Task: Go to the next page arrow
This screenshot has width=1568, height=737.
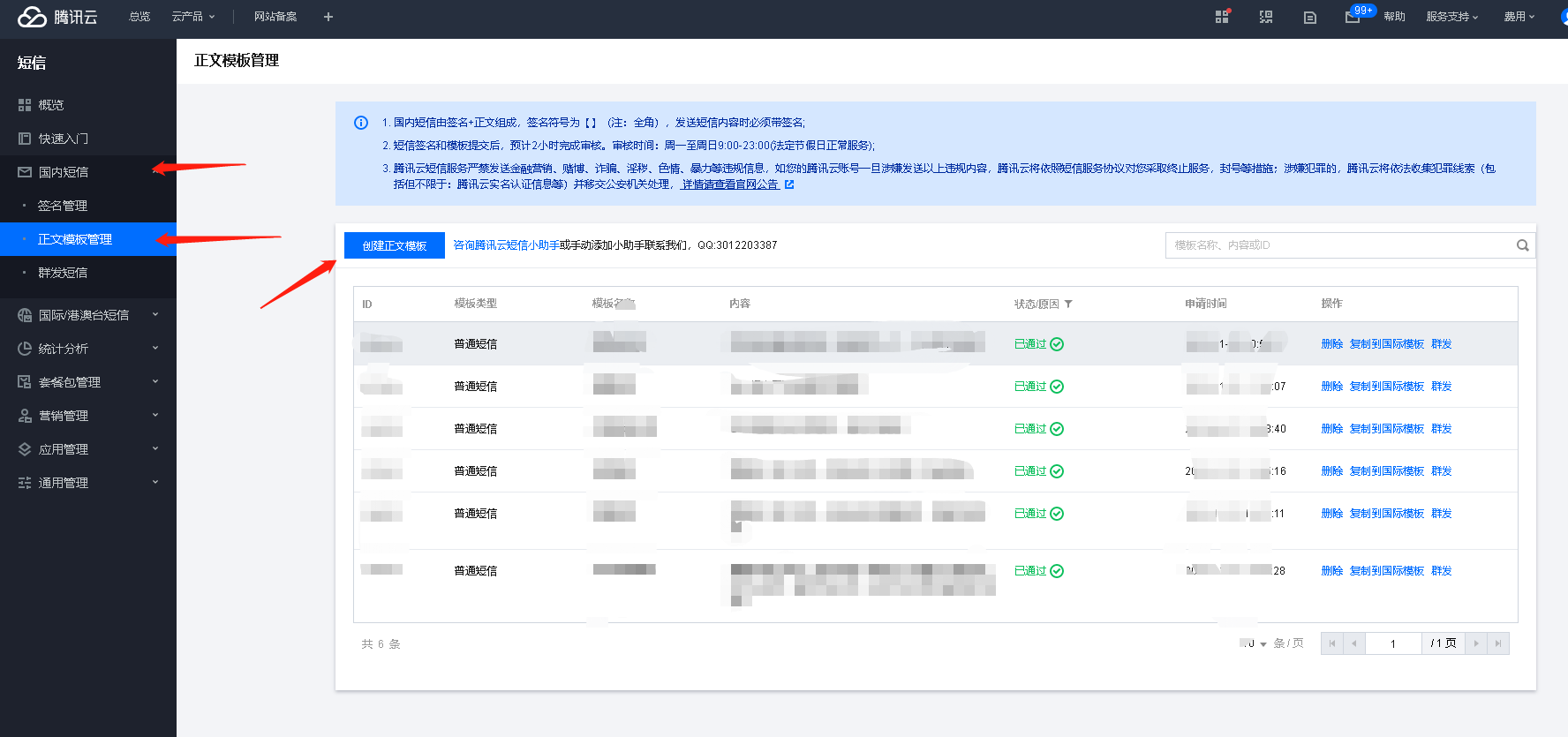Action: click(x=1475, y=643)
